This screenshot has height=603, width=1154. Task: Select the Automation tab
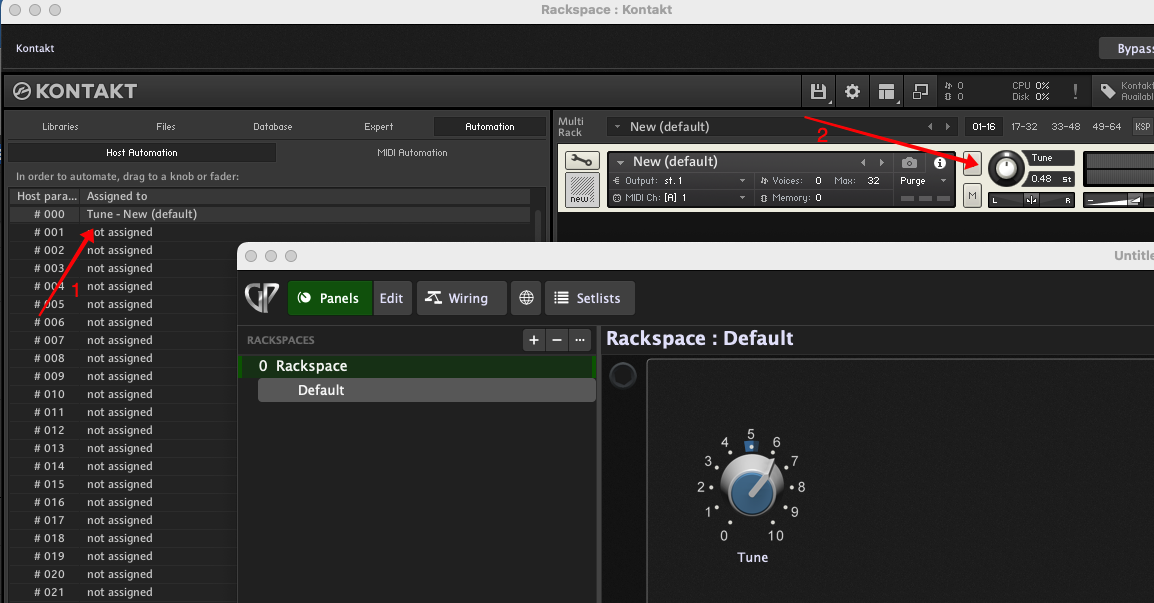point(489,127)
